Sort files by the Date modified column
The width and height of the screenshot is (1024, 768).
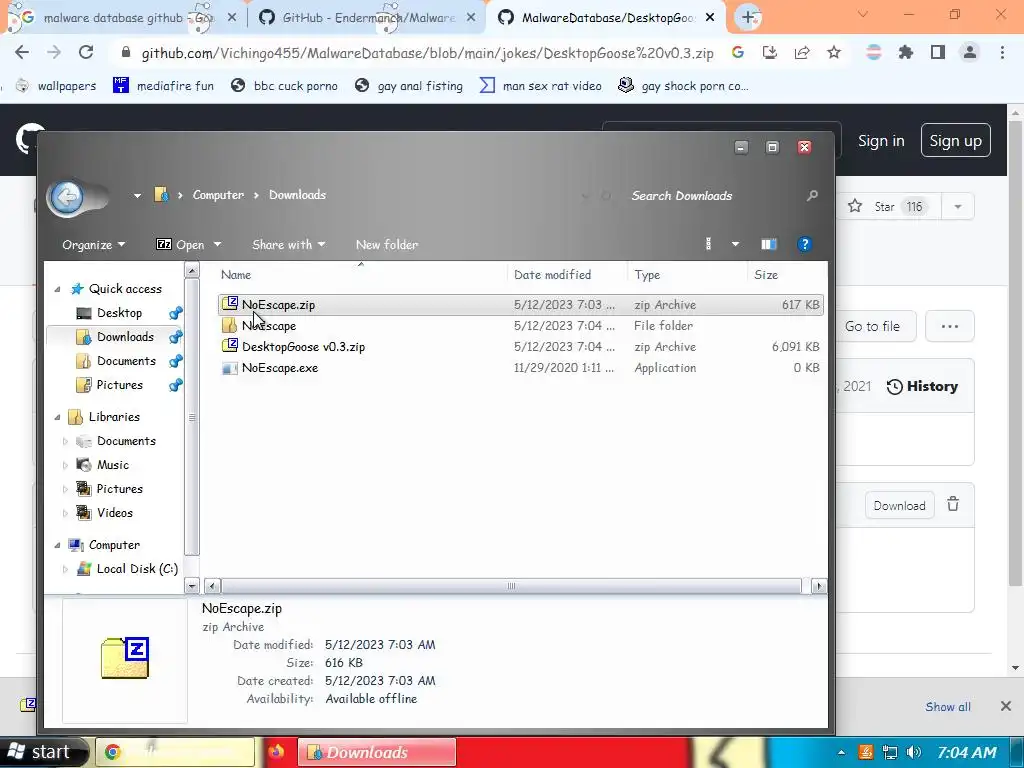coord(552,274)
